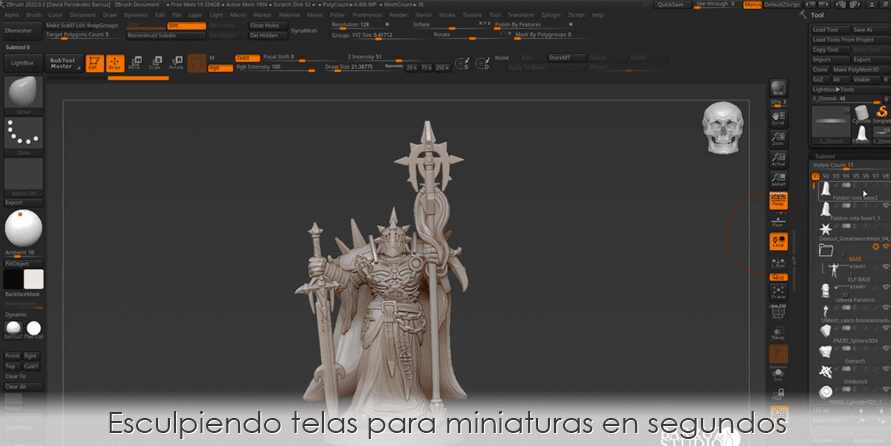891x446 pixels.
Task: Expand the subtool folder icon
Action: (826, 250)
